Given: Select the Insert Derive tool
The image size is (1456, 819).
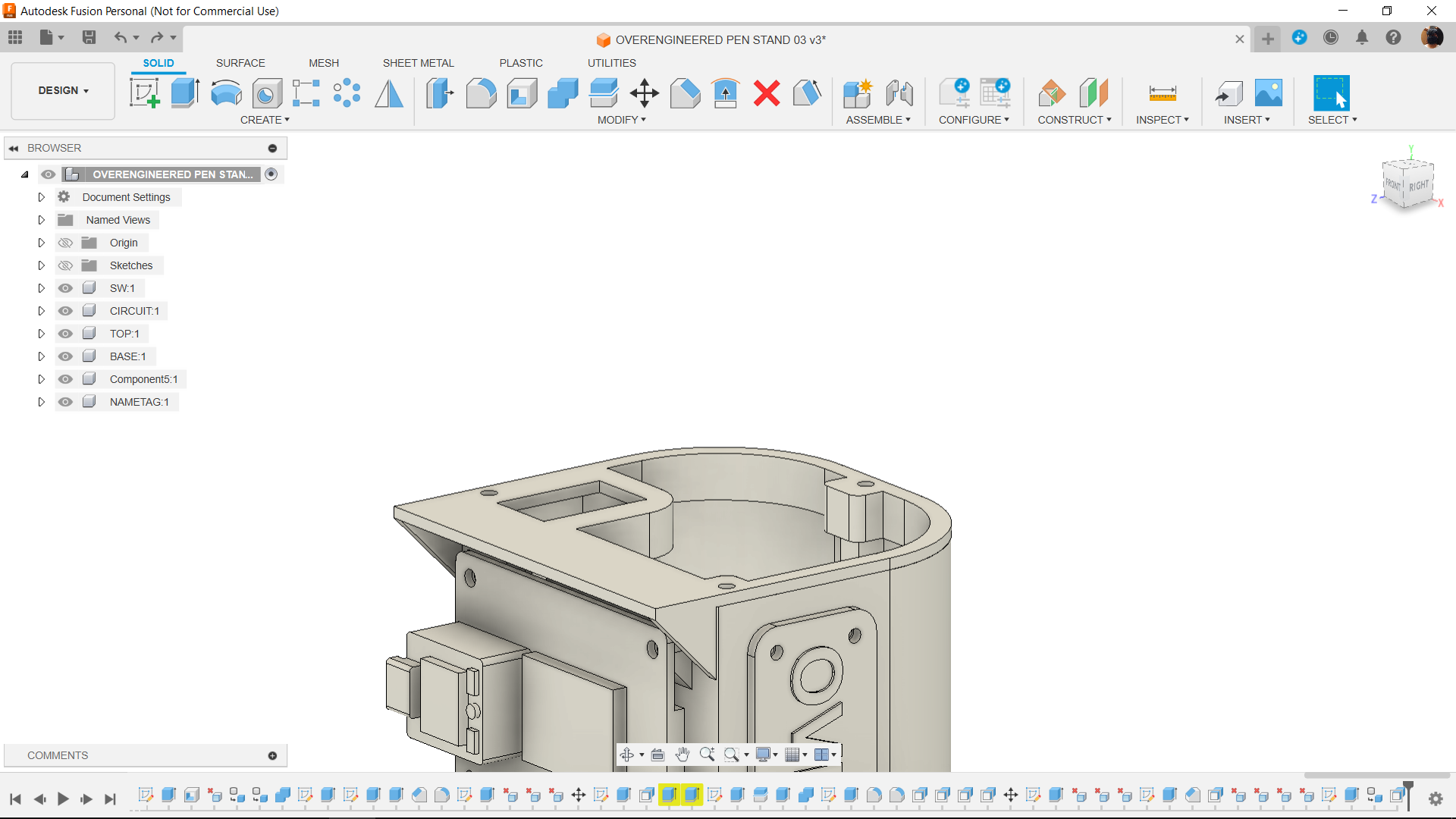Looking at the screenshot, I should point(1228,93).
